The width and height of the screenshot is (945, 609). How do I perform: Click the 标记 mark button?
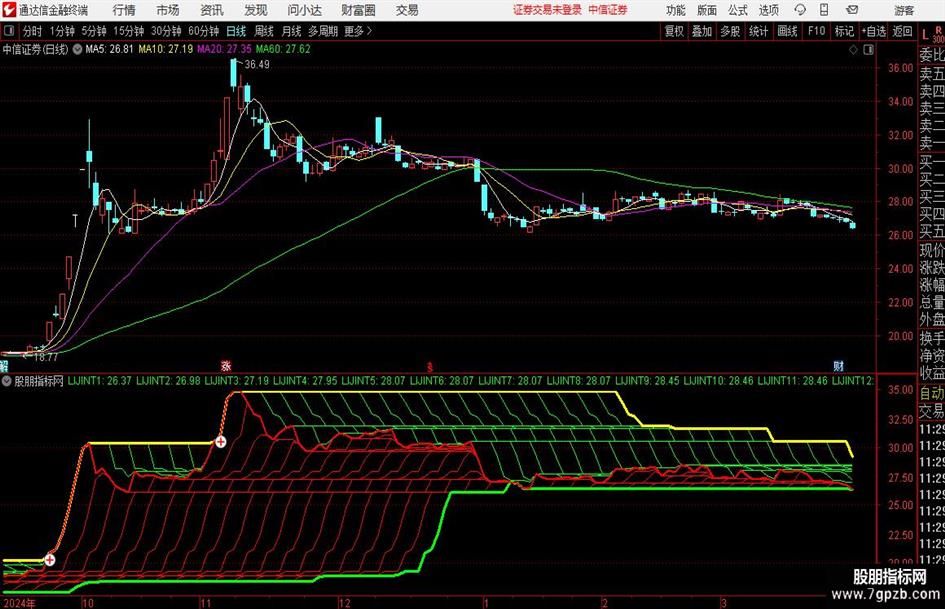[844, 31]
